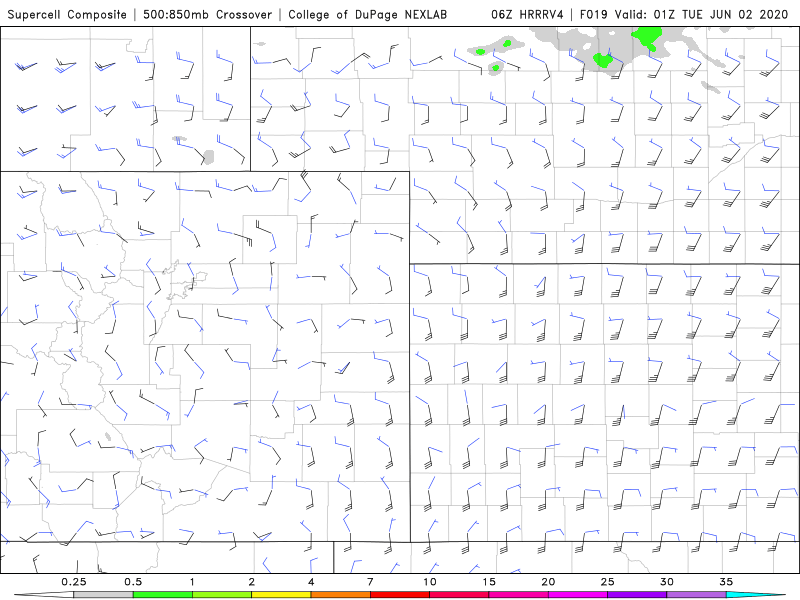
Task: Click the '15' color scale label
Action: [x=489, y=582]
